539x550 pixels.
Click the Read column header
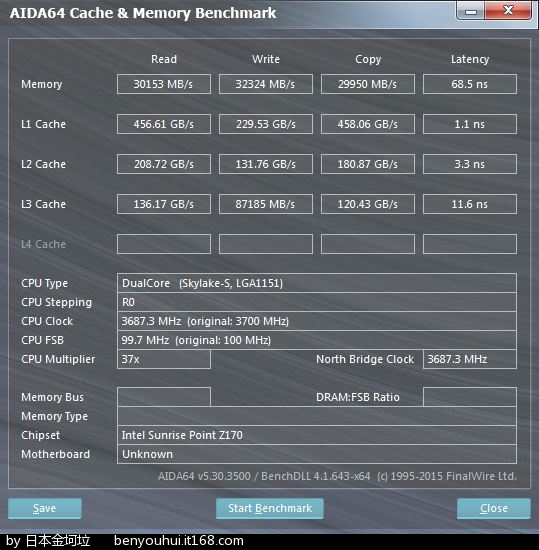[x=164, y=59]
